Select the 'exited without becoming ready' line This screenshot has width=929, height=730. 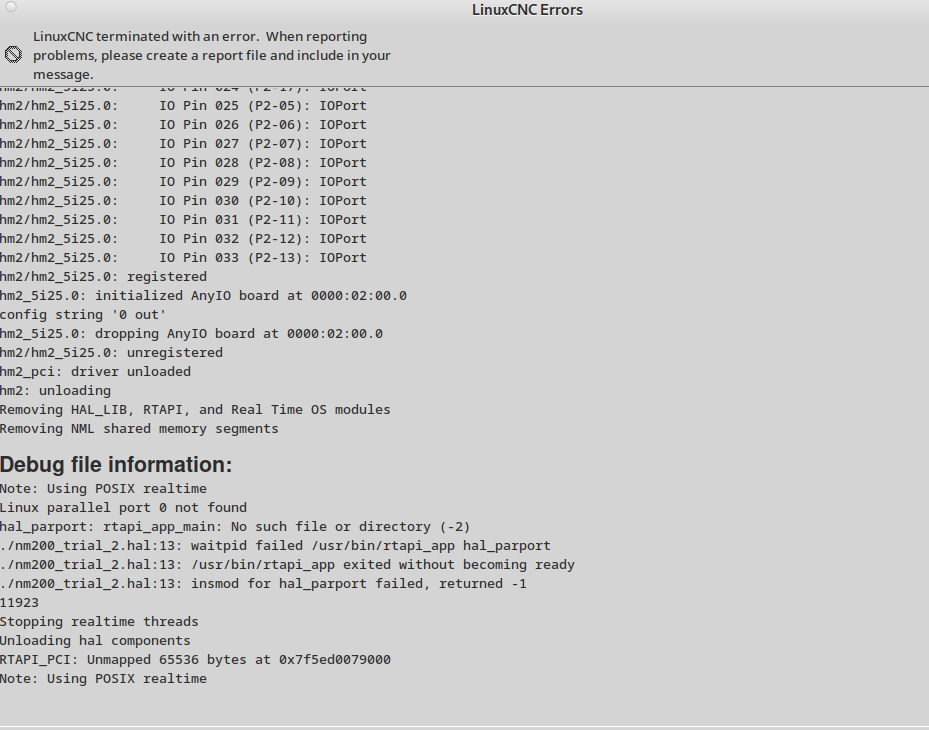tap(287, 565)
